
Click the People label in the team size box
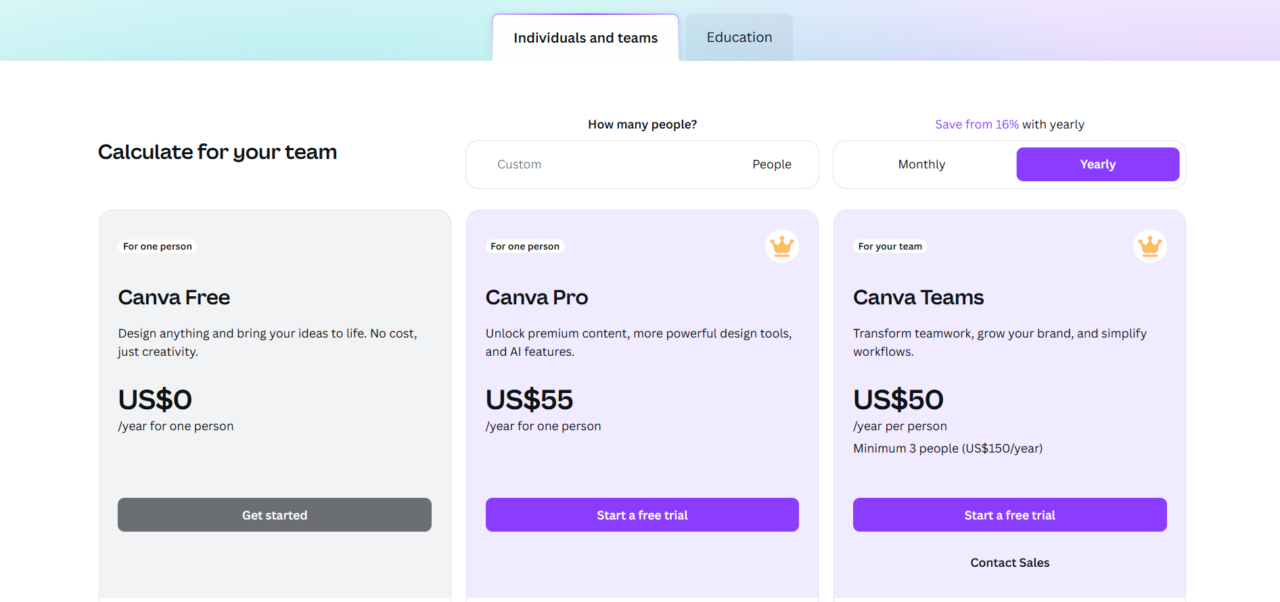click(771, 163)
